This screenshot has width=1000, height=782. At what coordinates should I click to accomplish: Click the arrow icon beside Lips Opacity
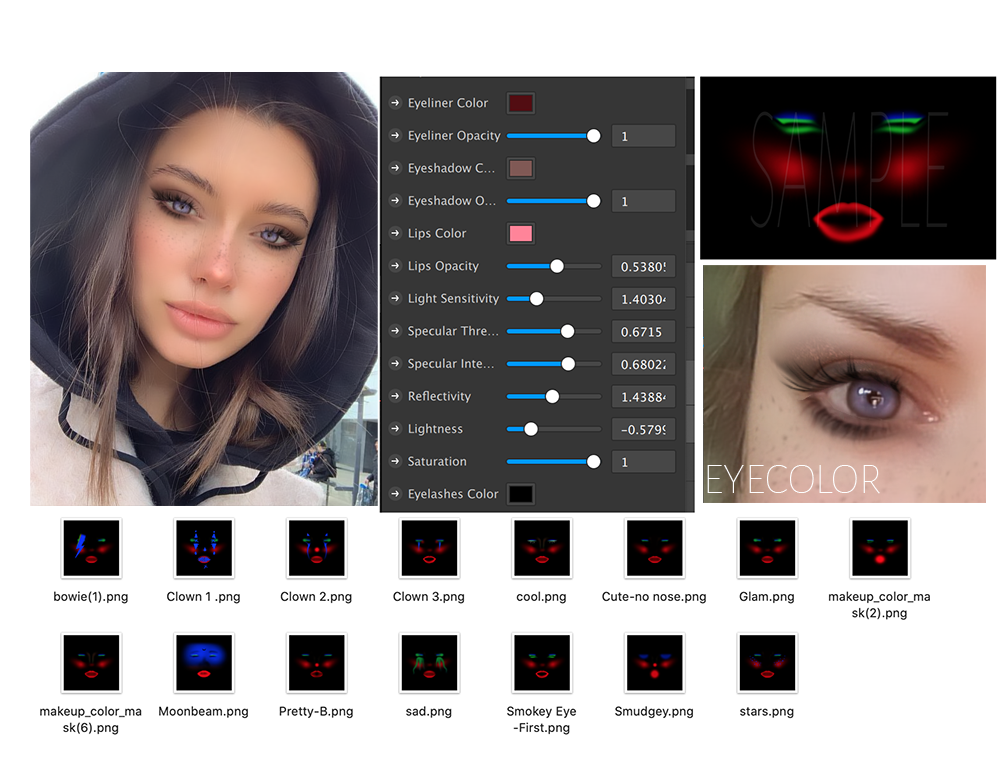click(395, 265)
